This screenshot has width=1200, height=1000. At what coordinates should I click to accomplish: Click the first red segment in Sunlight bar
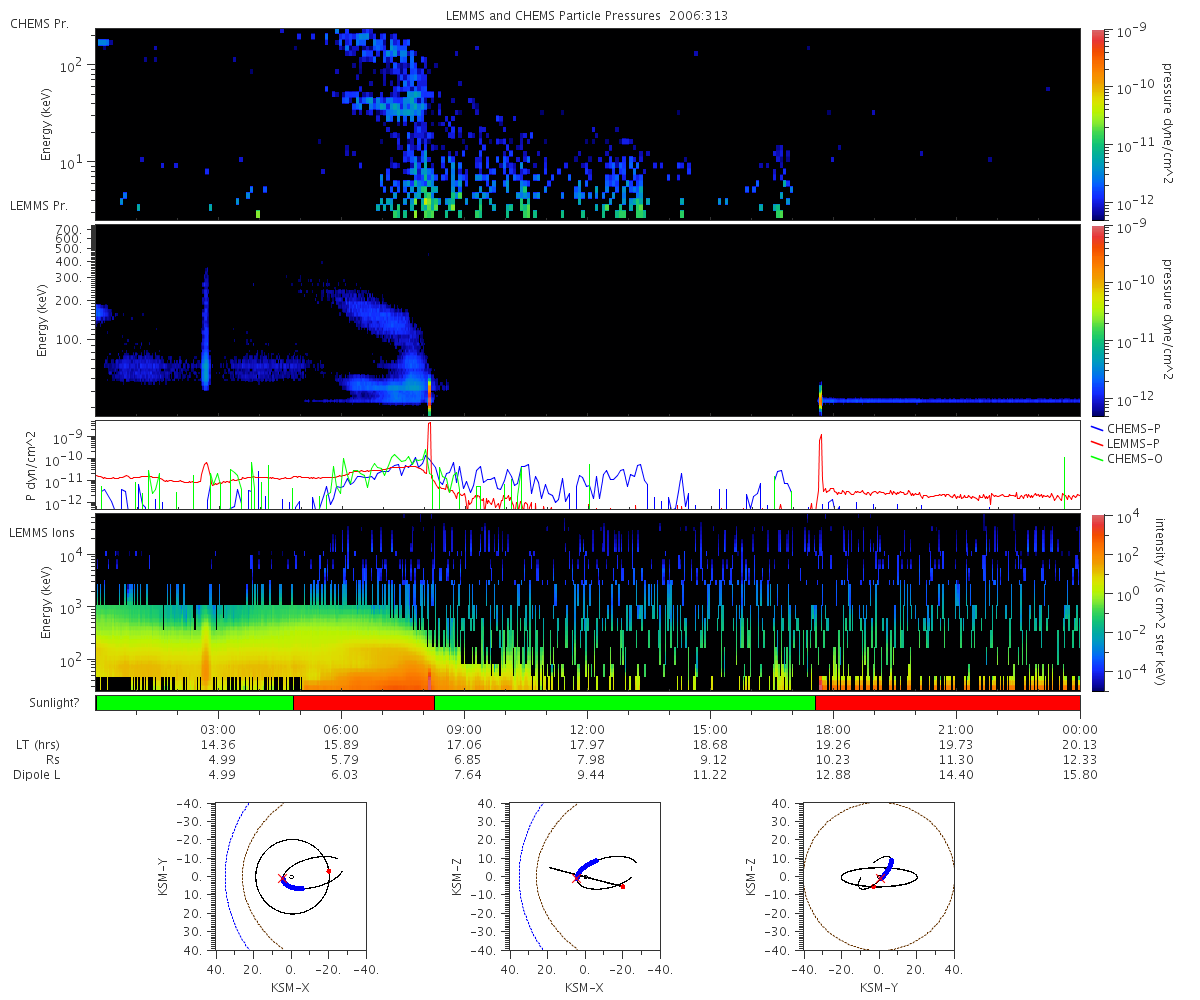click(363, 703)
